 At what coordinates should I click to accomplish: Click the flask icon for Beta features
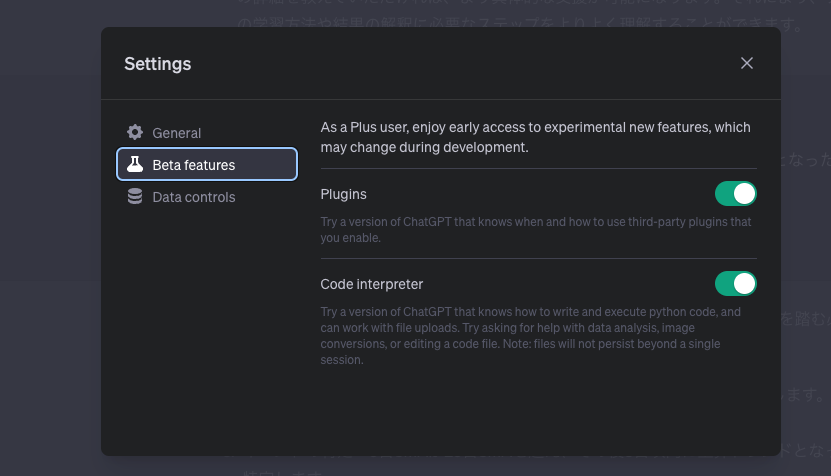tap(135, 164)
